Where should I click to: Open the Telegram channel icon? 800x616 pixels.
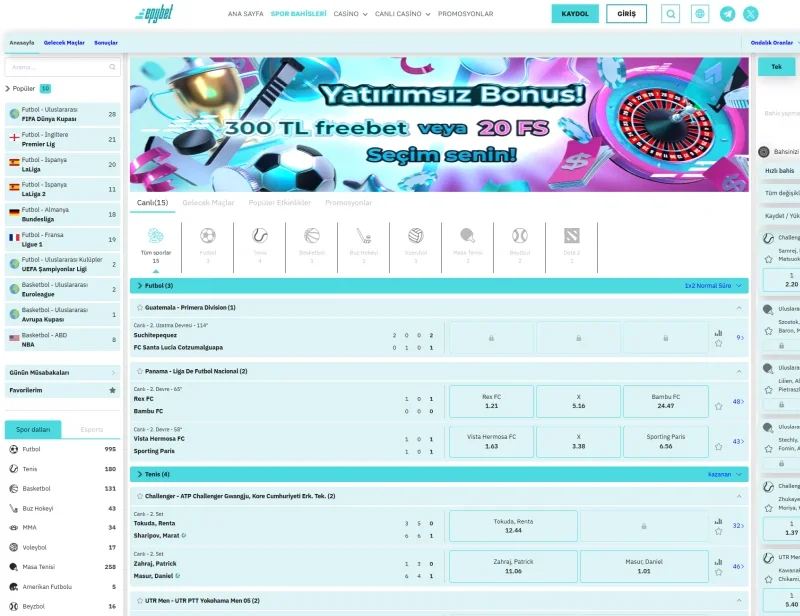click(x=728, y=14)
